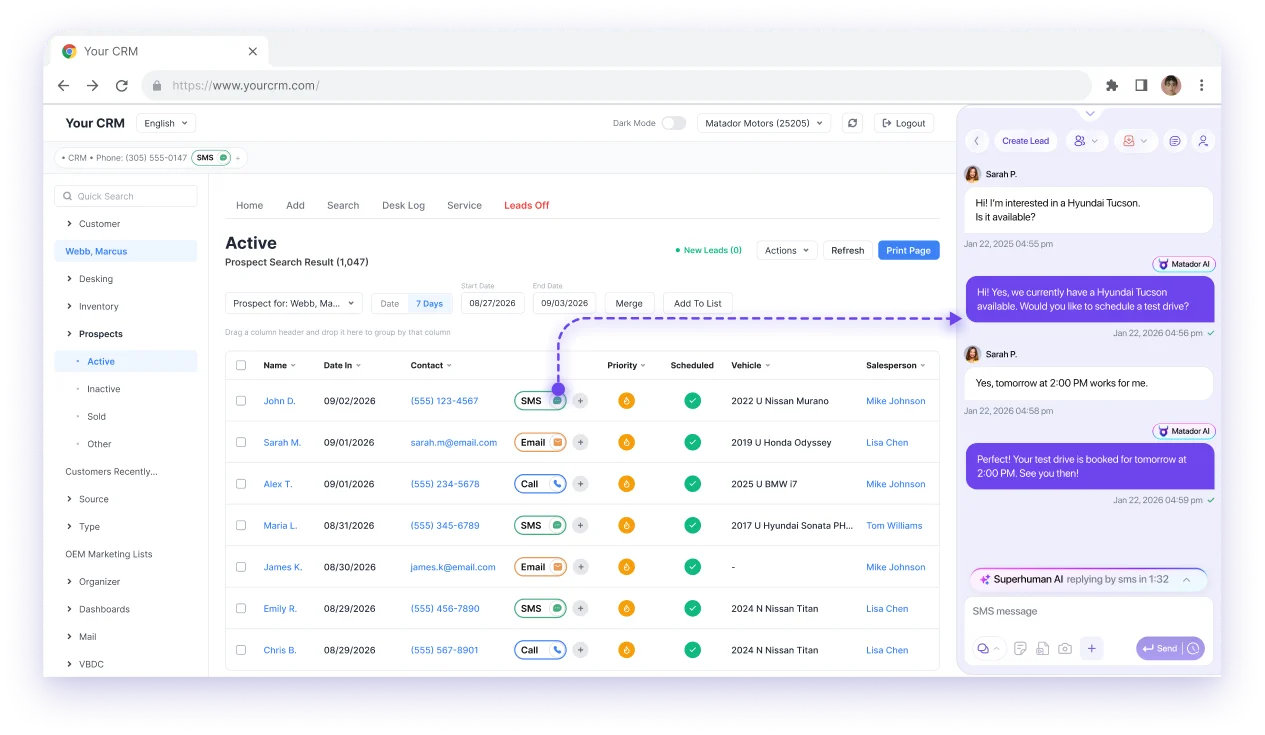
Task: Click the SMS chat icon in John D. row
Action: [557, 401]
